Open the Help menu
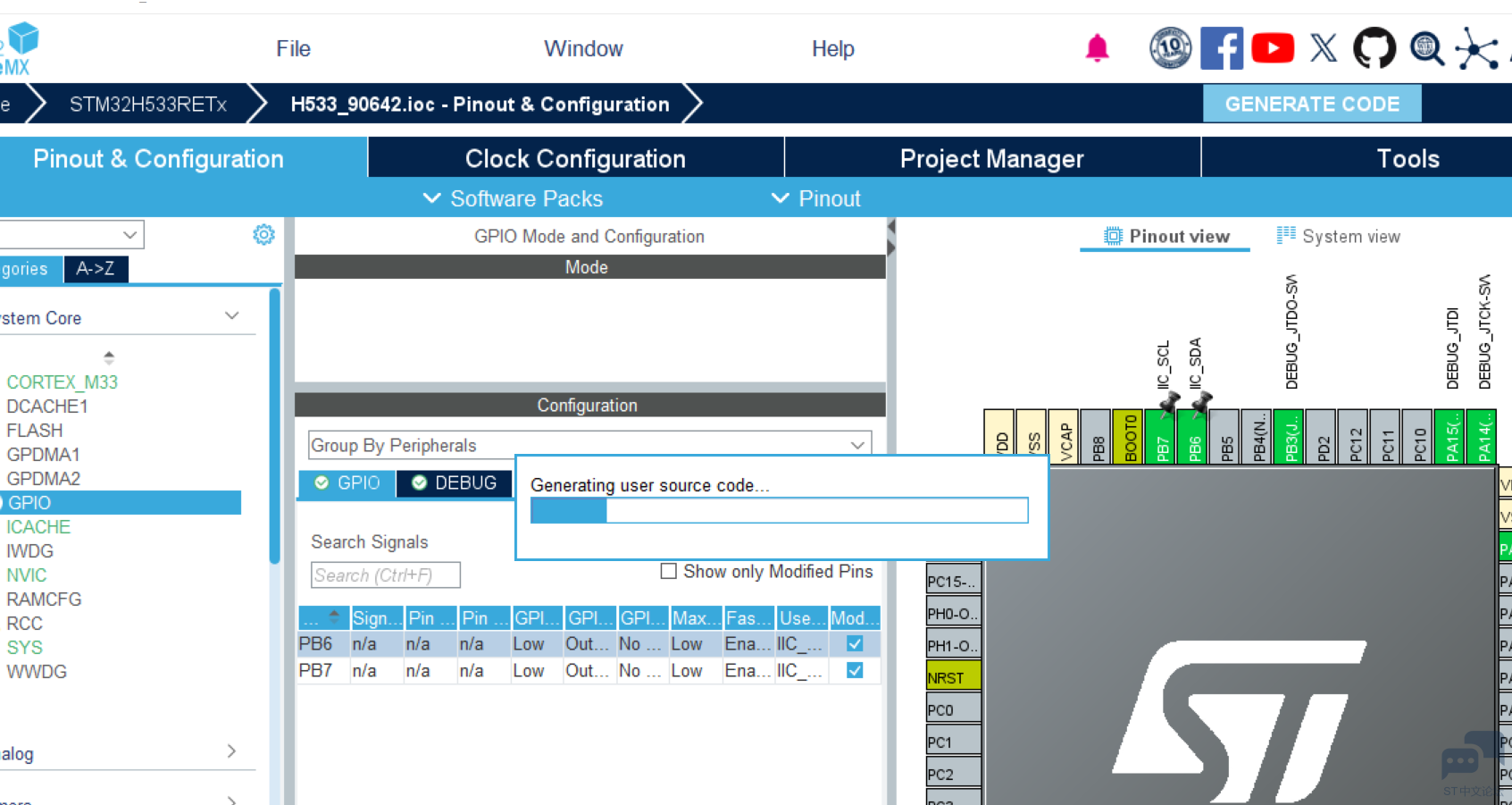The width and height of the screenshot is (1512, 805). point(832,48)
